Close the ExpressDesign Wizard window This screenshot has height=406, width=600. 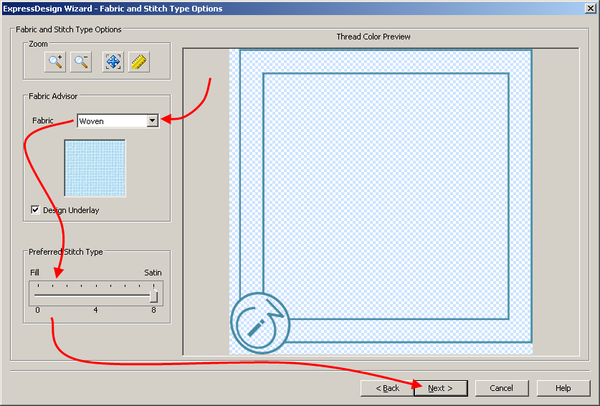click(590, 8)
